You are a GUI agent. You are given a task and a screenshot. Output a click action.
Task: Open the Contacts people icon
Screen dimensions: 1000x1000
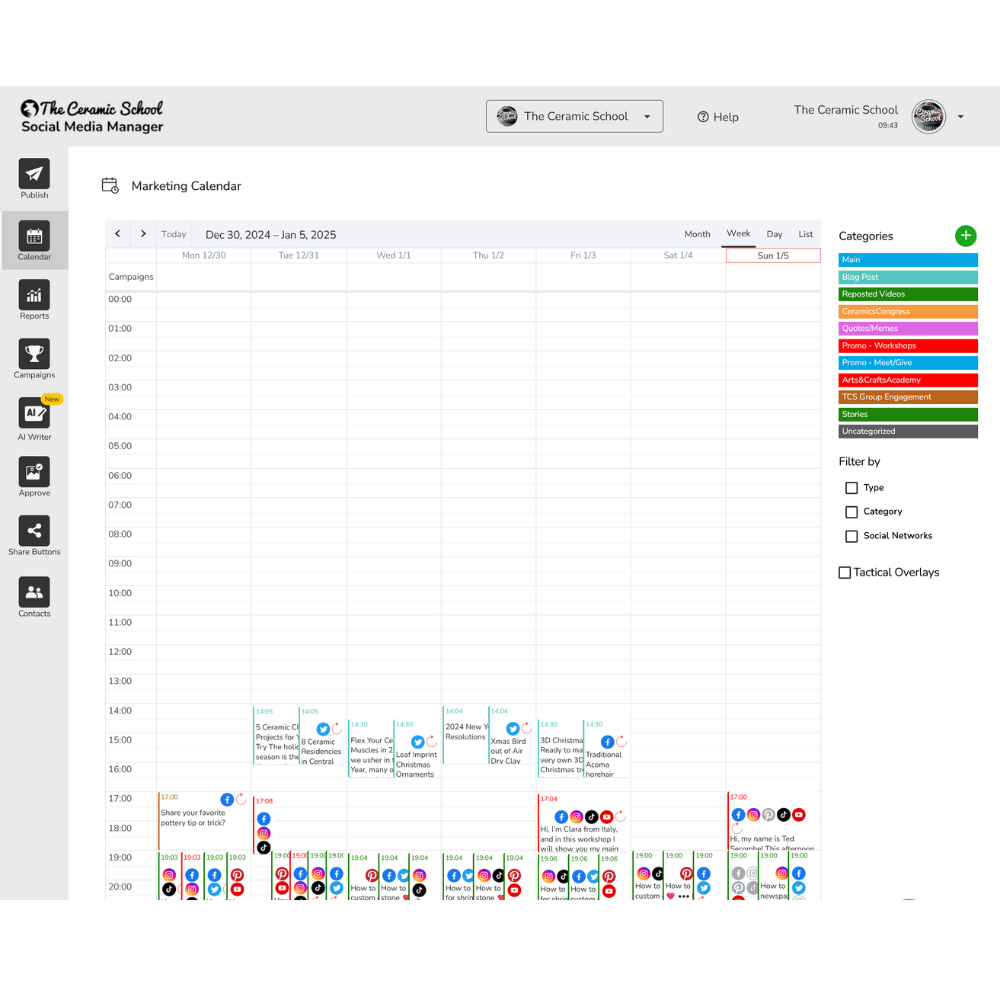click(x=34, y=592)
